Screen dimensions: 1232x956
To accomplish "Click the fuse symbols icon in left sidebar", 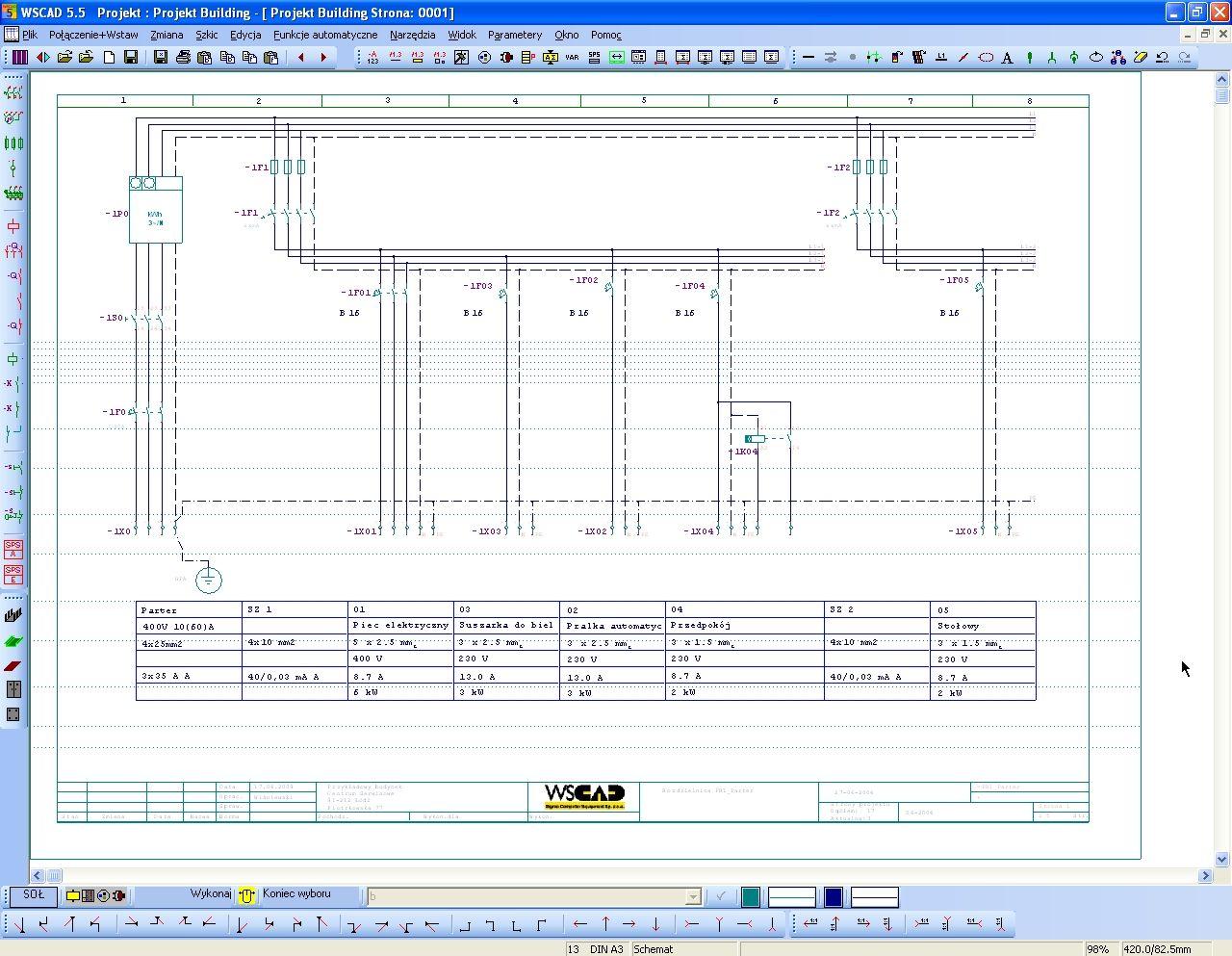I will coord(13,142).
